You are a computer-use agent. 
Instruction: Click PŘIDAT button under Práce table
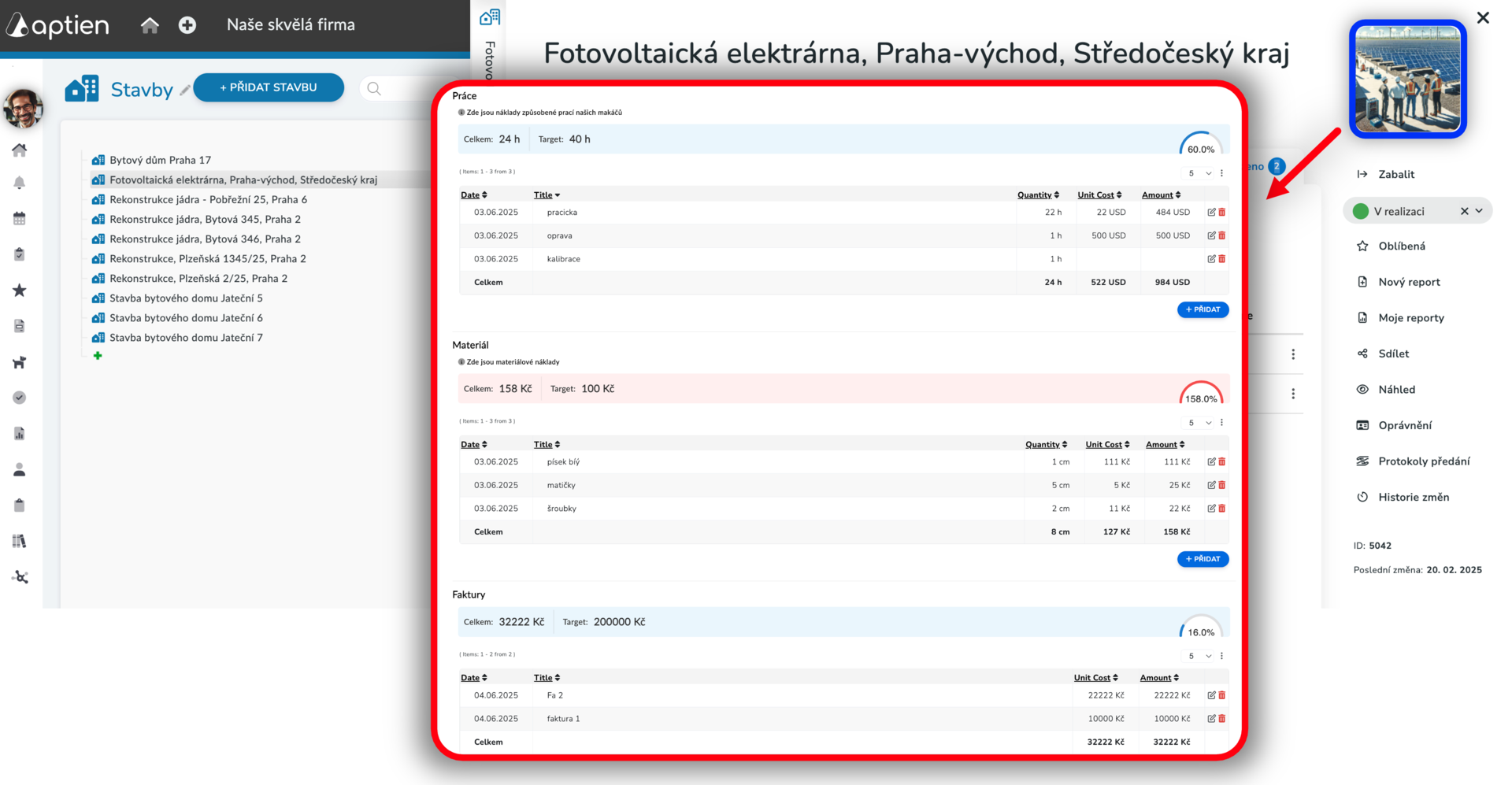coord(1203,309)
